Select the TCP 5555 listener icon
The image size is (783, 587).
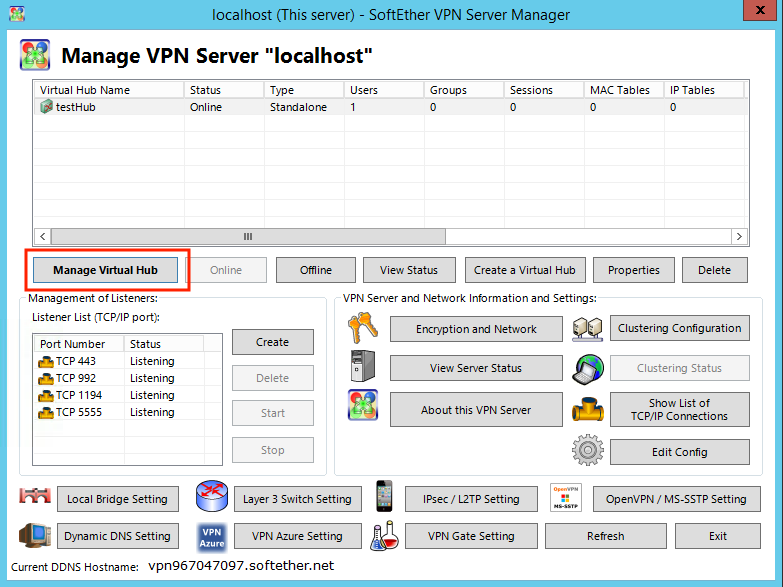[45, 412]
